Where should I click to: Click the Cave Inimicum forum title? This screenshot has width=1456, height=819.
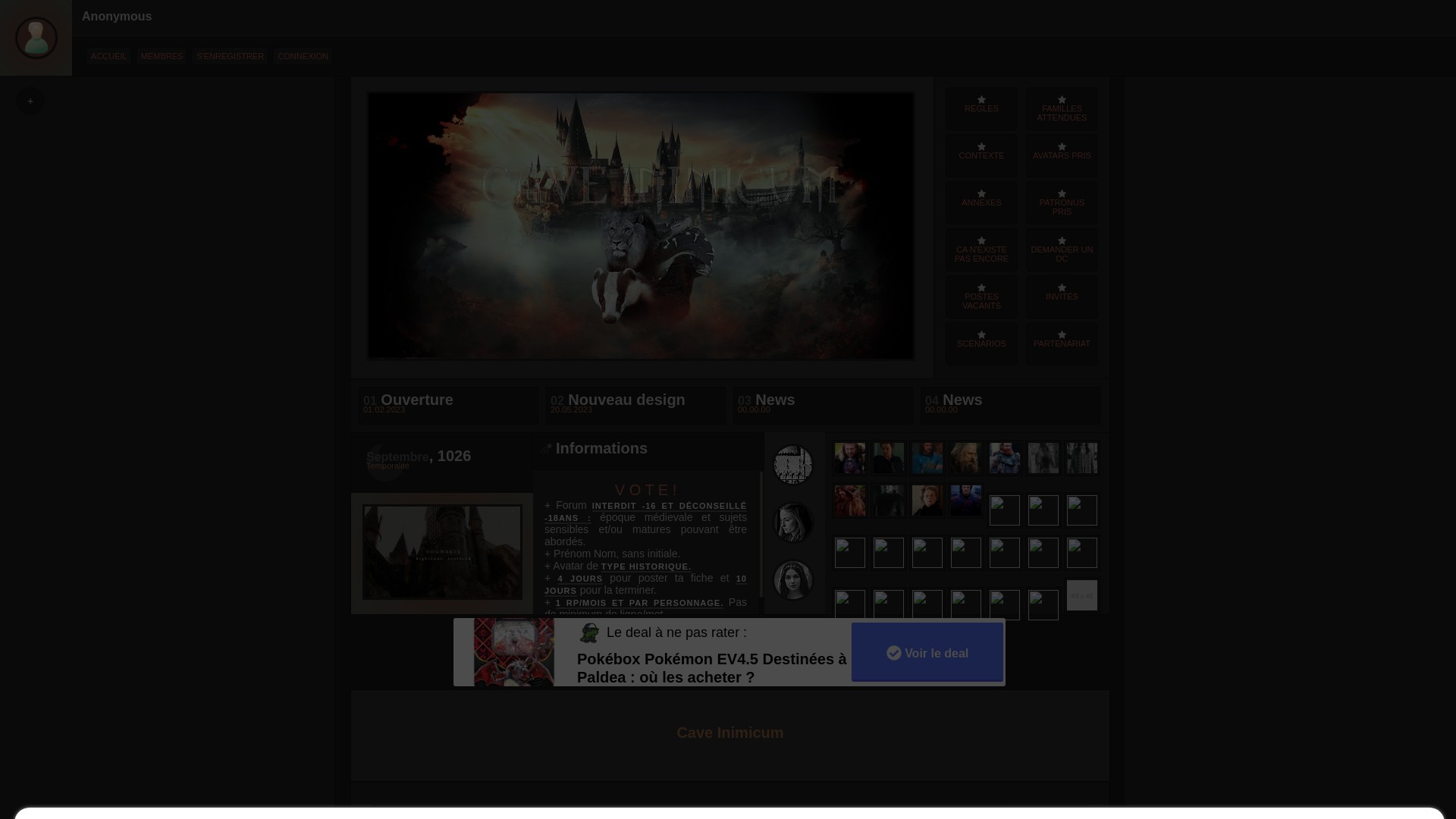coord(730,733)
